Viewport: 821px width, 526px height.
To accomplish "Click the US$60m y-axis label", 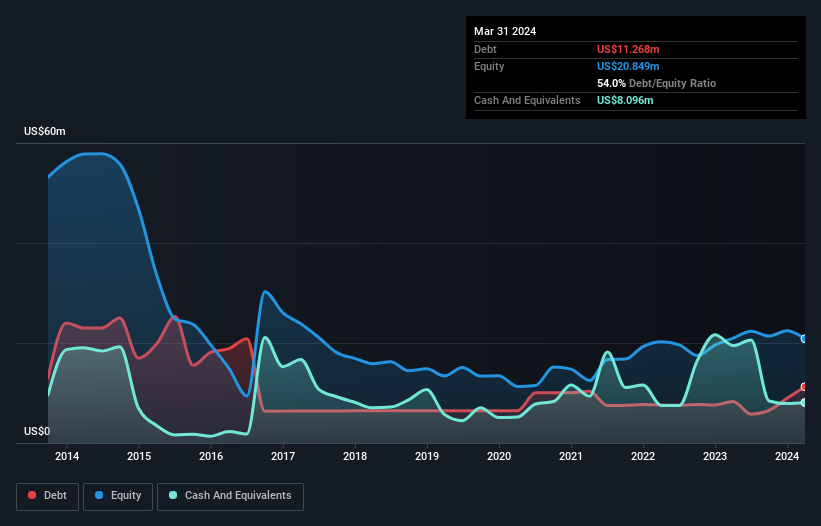I will 45,131.
